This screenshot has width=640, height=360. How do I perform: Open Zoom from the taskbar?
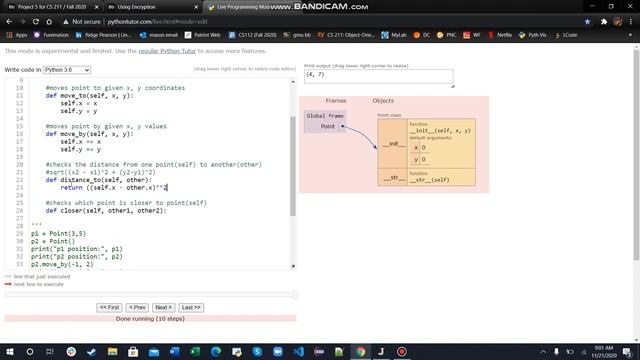pyautogui.click(x=278, y=351)
